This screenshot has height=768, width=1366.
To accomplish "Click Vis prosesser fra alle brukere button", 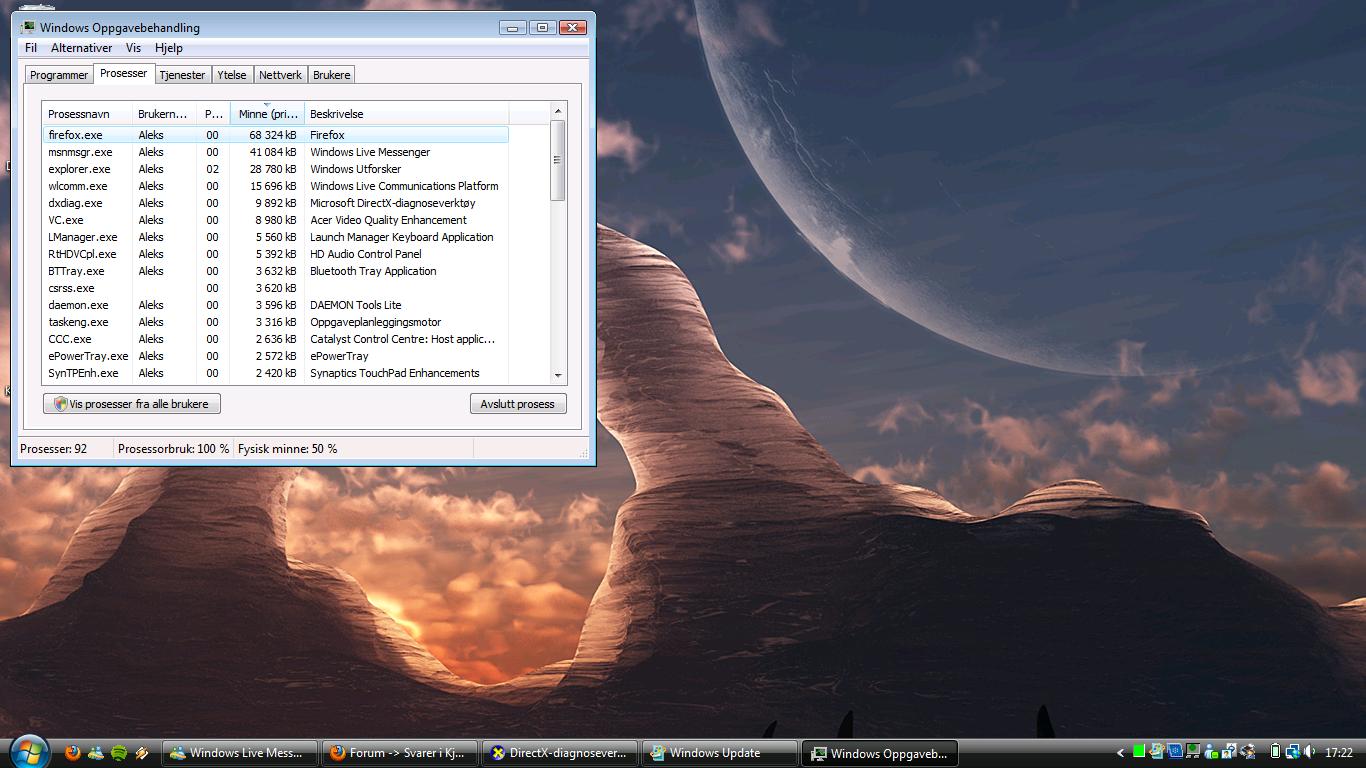I will (132, 404).
